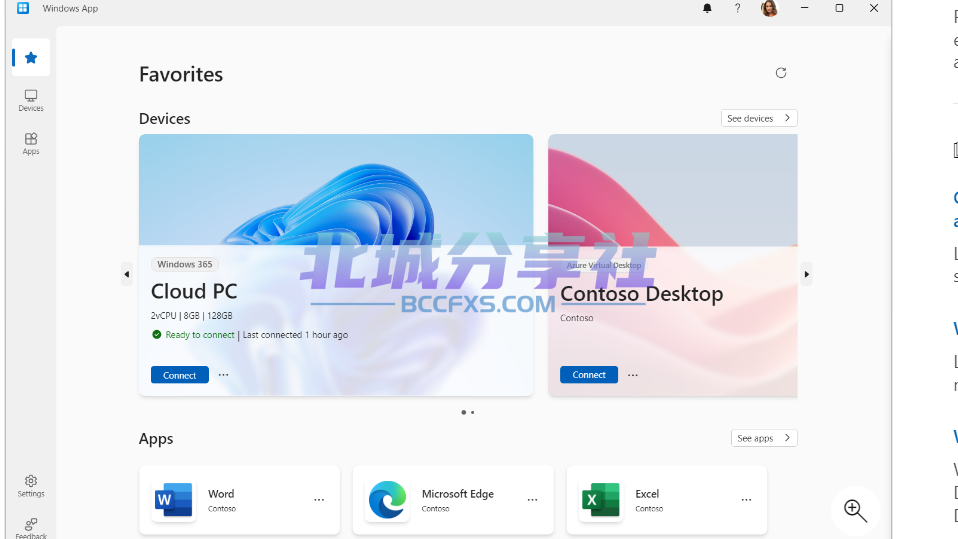Click the Windows 365 badge
The width and height of the screenshot is (958, 539).
tap(185, 265)
